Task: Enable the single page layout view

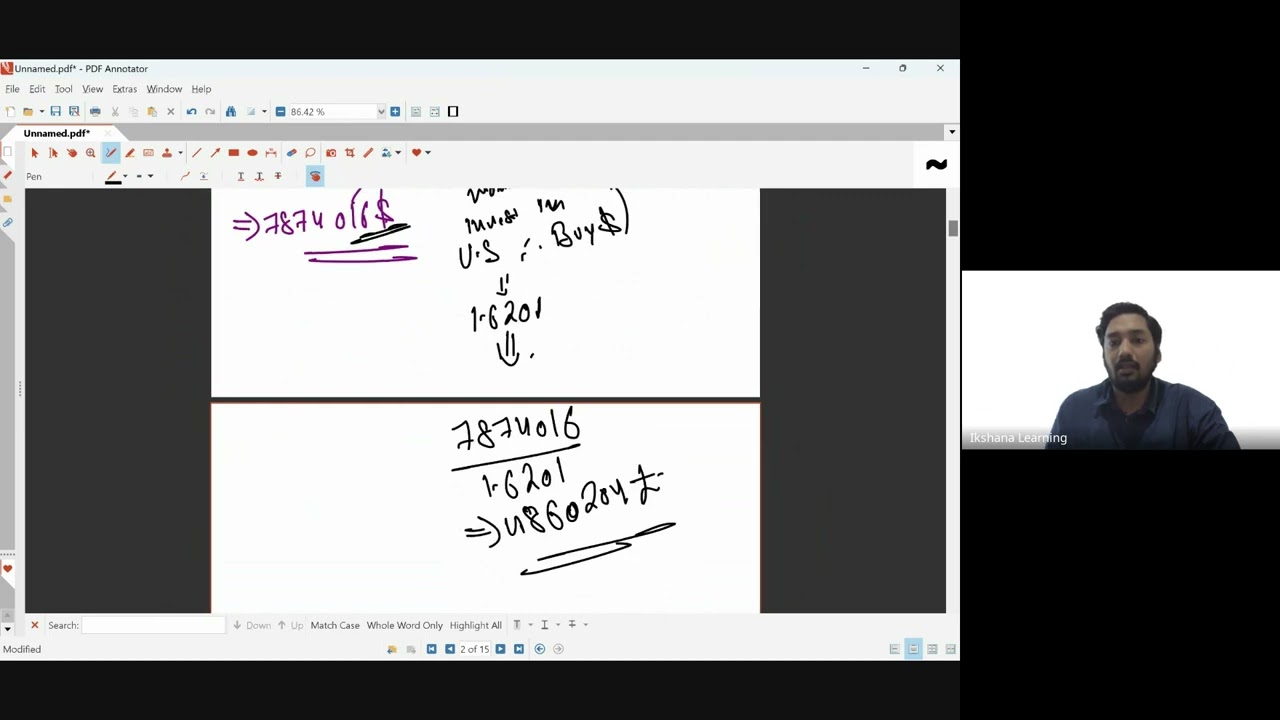Action: coord(894,649)
